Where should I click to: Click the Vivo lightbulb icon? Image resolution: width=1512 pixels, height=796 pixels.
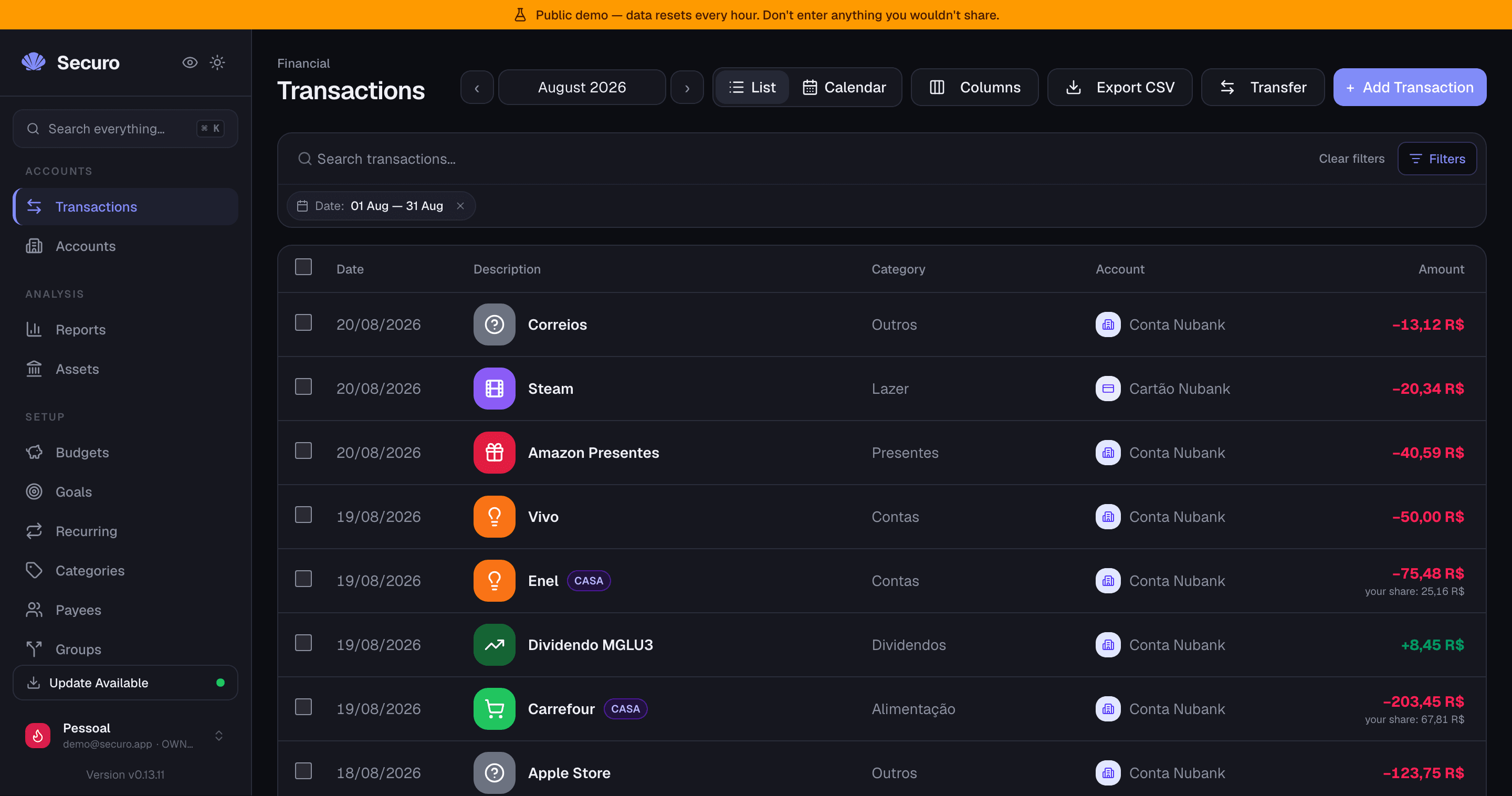[494, 517]
